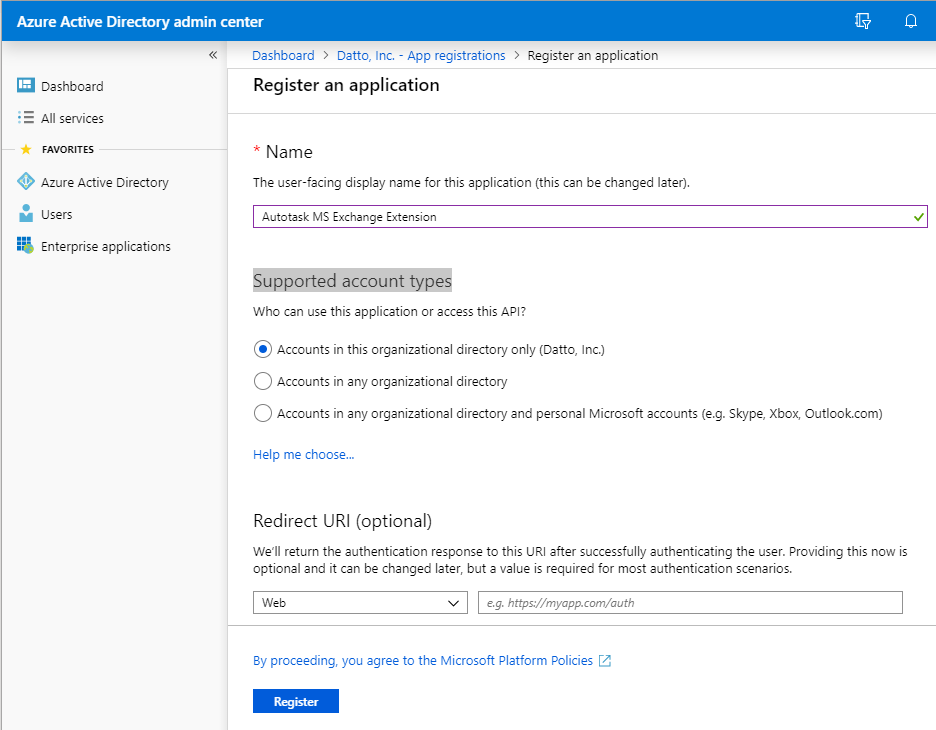
Task: Collapse the left sidebar with double chevron
Action: [x=213, y=55]
